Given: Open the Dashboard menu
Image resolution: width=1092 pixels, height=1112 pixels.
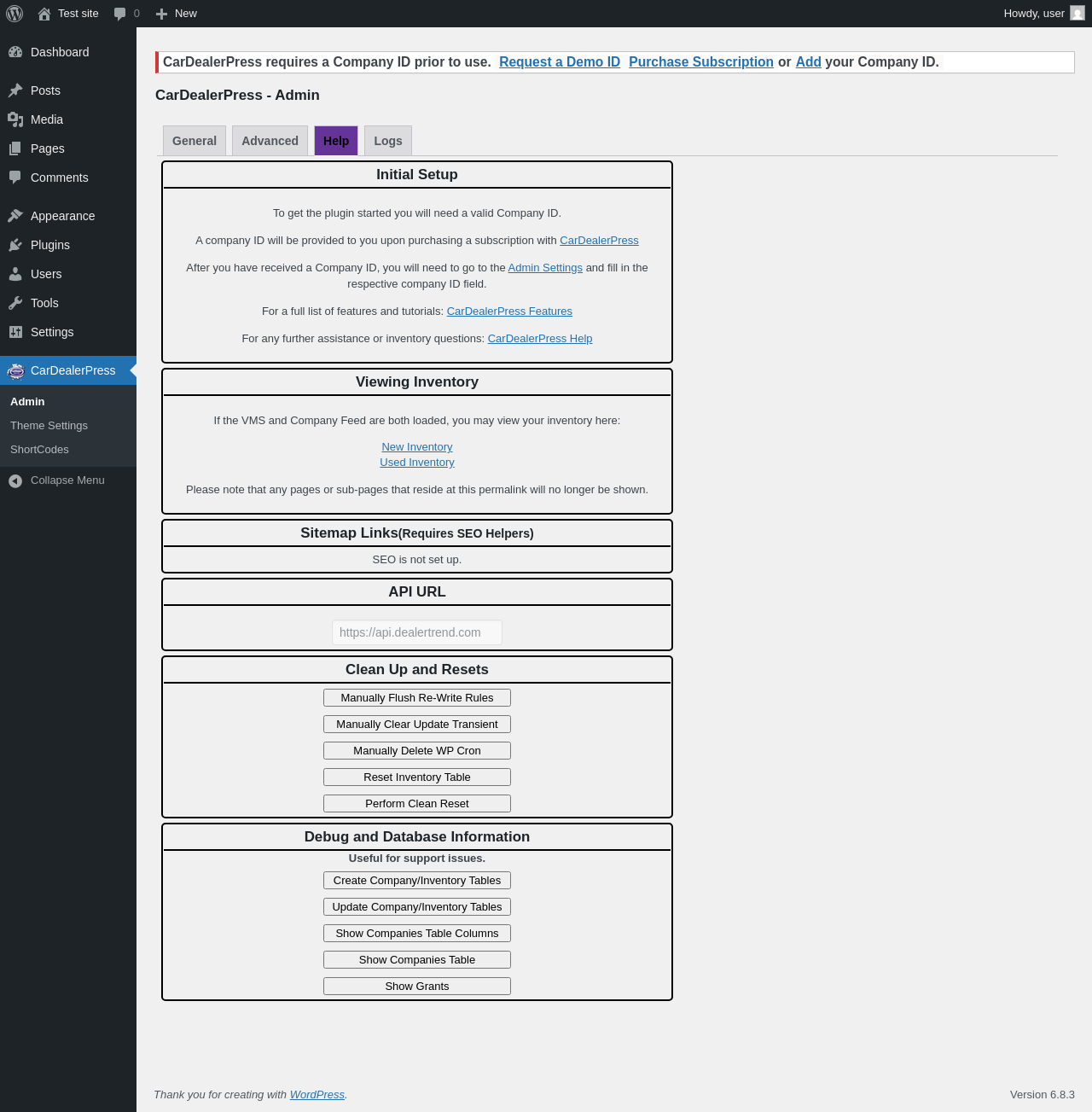Looking at the screenshot, I should tap(68, 52).
